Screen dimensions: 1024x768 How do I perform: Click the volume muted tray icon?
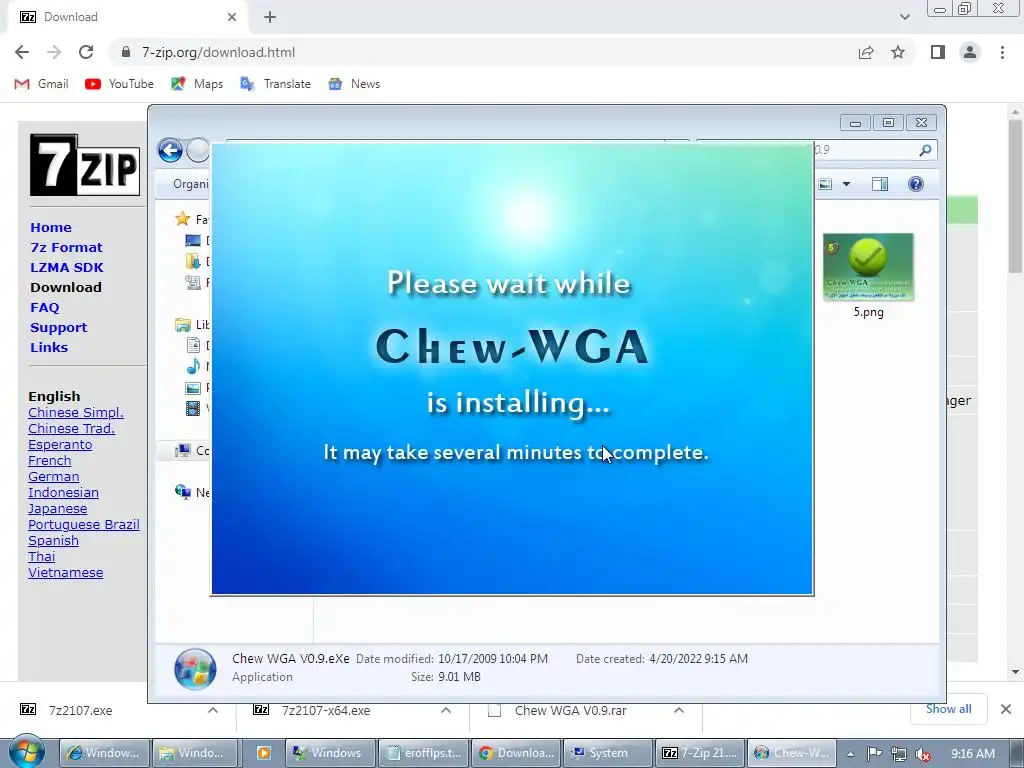[923, 754]
